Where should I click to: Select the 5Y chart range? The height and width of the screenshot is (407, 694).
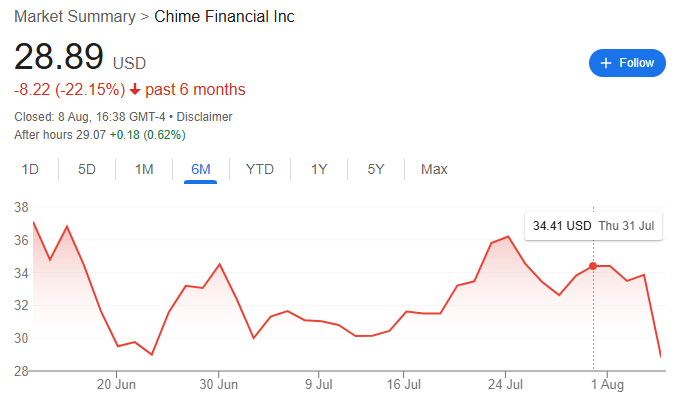376,169
